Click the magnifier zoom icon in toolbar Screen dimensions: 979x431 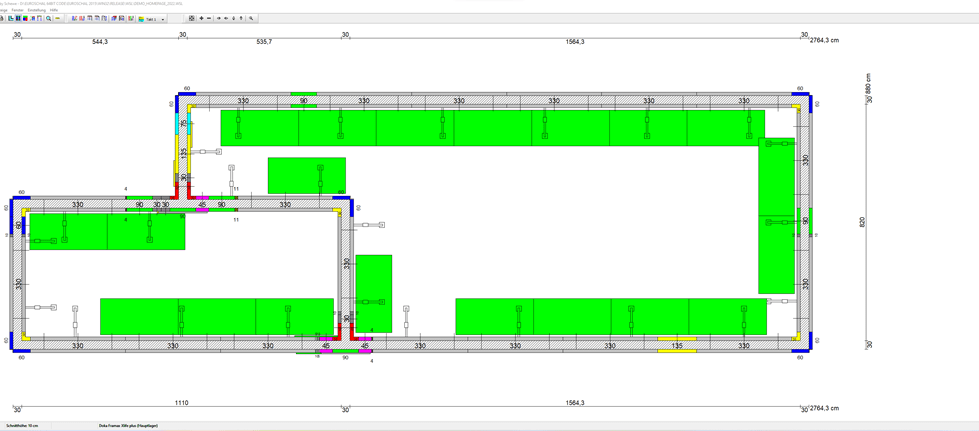[48, 18]
